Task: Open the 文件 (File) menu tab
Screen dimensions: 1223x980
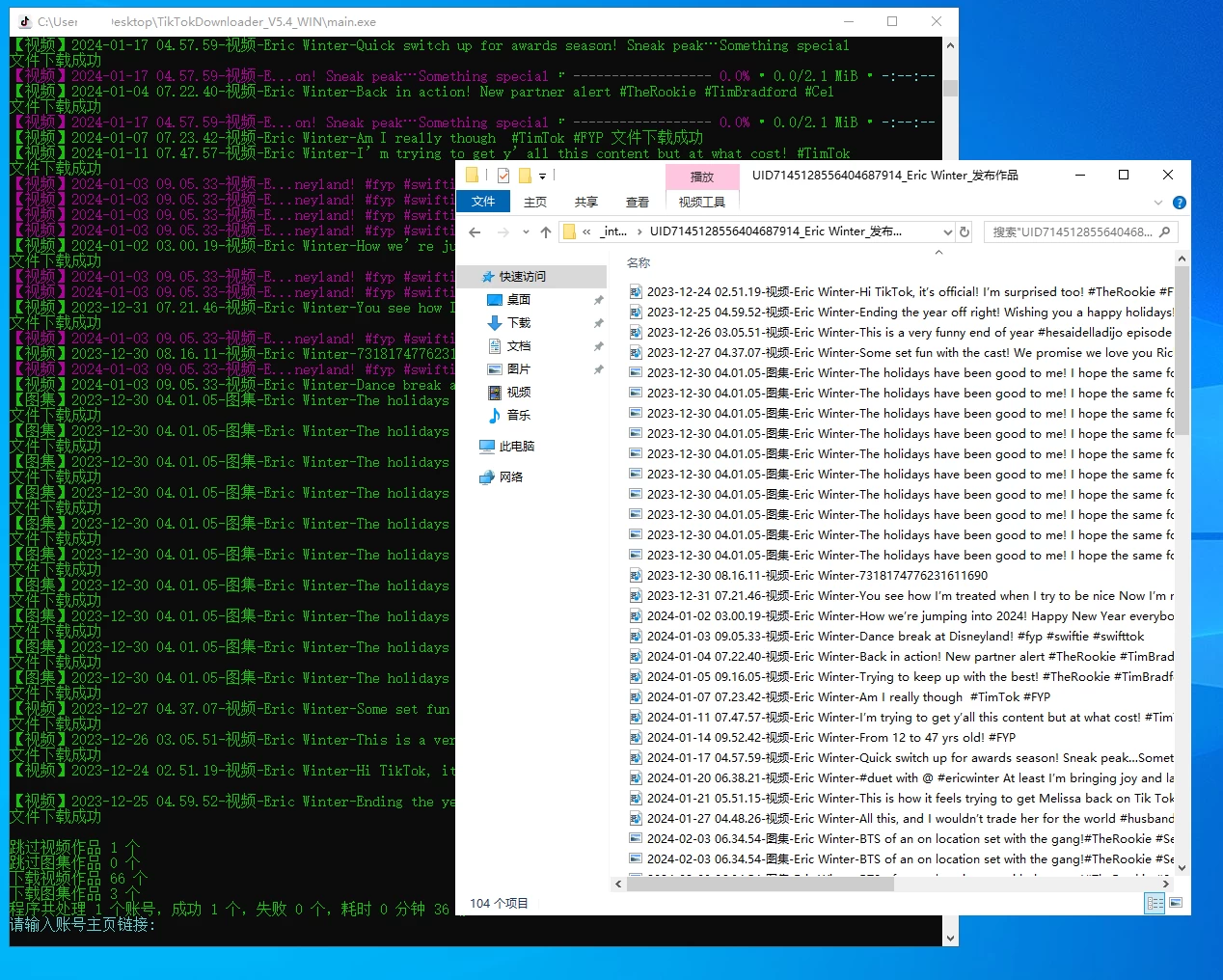Action: pos(483,202)
